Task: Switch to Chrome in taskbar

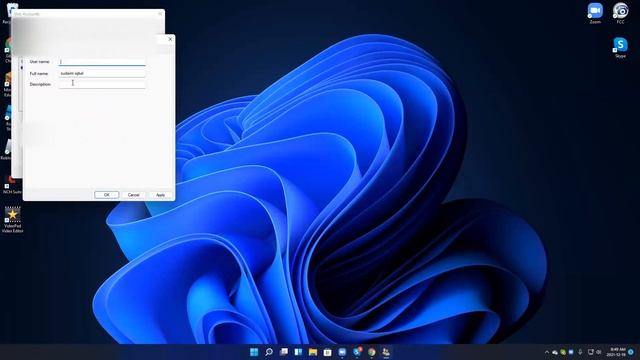Action: pos(371,352)
